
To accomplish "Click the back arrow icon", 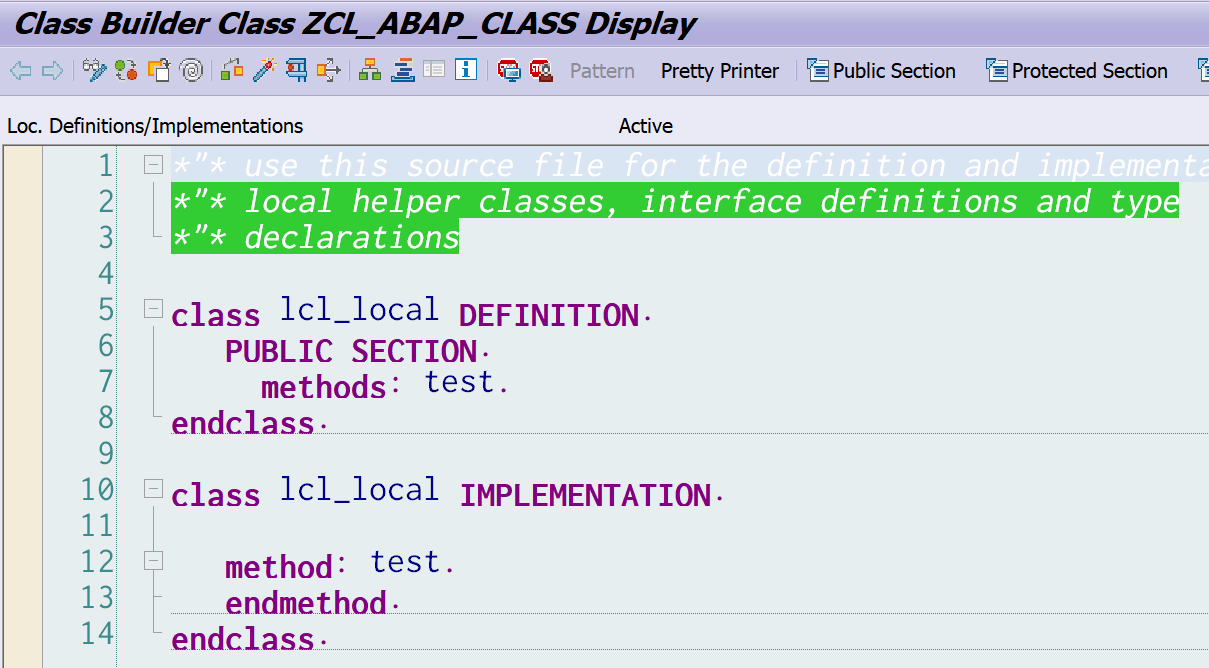I will 21,71.
